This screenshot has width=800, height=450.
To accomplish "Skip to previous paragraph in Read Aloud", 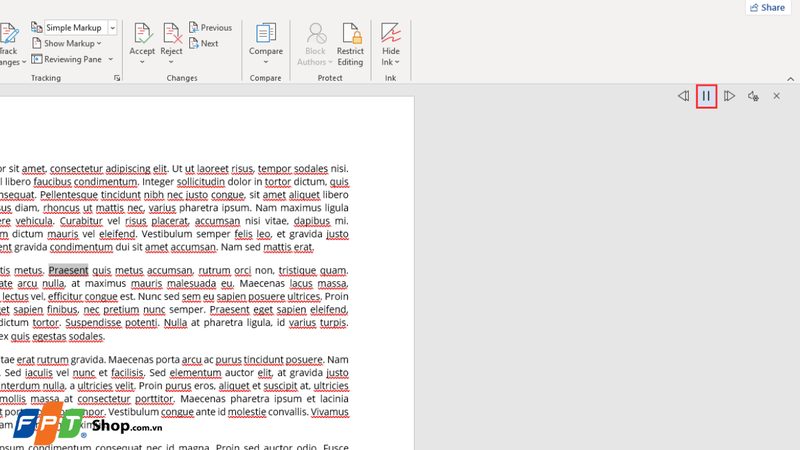I will click(683, 96).
